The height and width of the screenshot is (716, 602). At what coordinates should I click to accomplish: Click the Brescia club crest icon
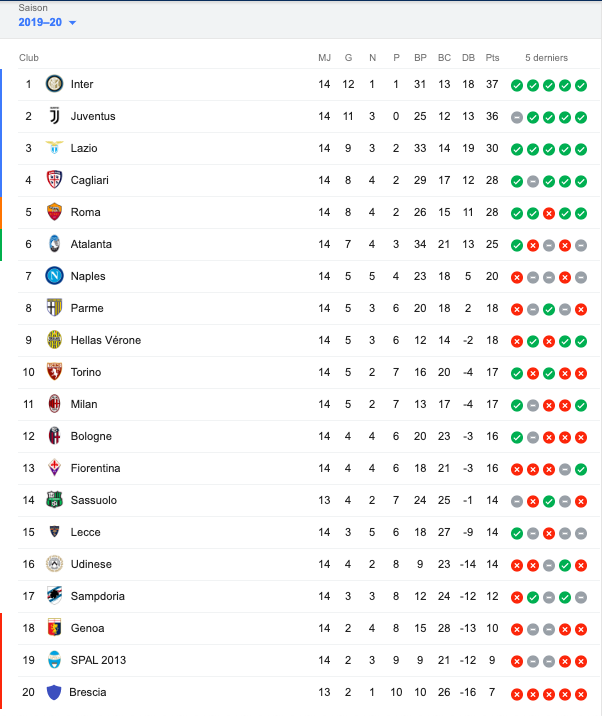pyautogui.click(x=55, y=692)
